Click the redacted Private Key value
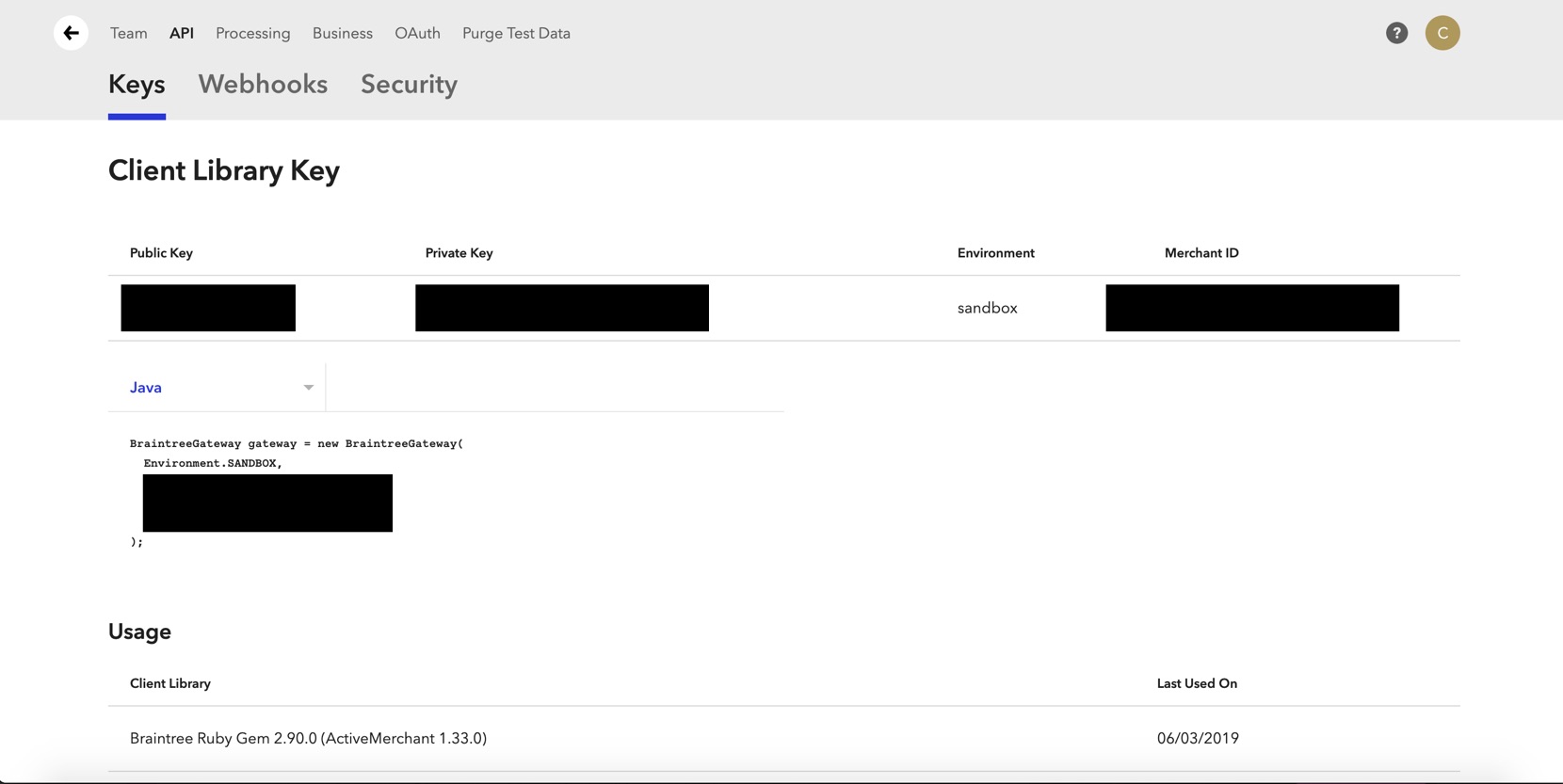Image resolution: width=1563 pixels, height=784 pixels. click(561, 308)
